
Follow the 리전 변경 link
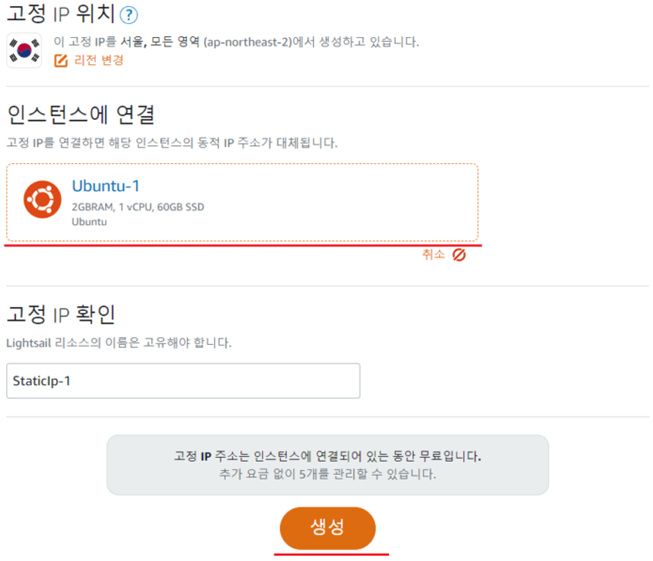coord(99,60)
